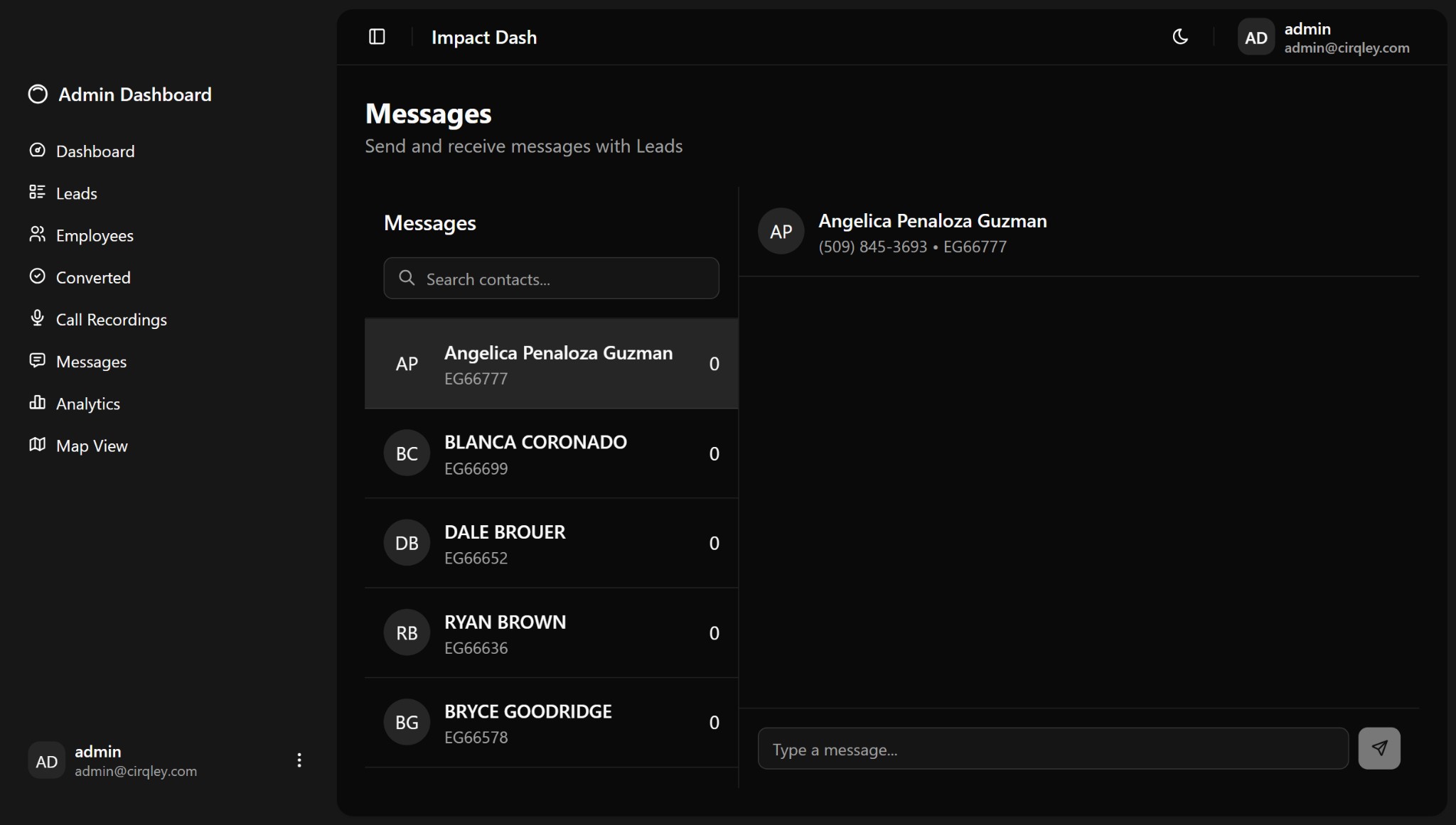The width and height of the screenshot is (1456, 825).
Task: Send message with paper plane button
Action: point(1379,748)
